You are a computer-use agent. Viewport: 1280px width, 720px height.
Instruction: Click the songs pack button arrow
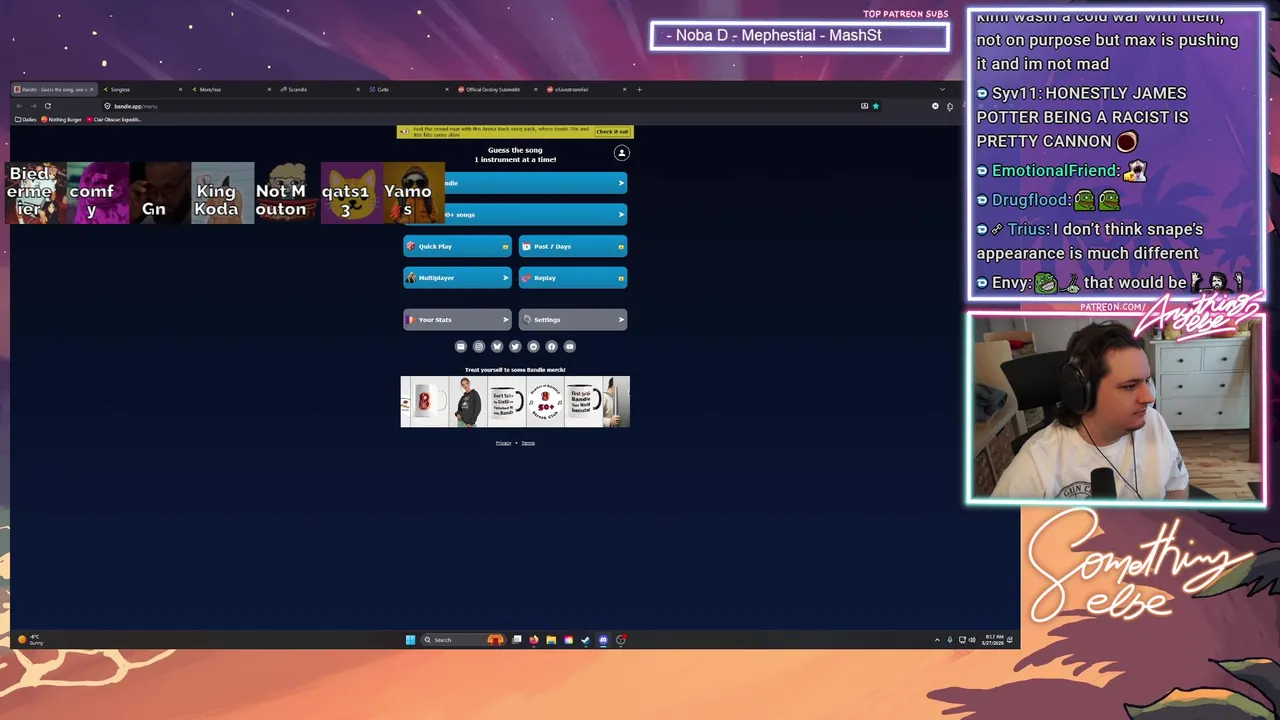(x=621, y=215)
